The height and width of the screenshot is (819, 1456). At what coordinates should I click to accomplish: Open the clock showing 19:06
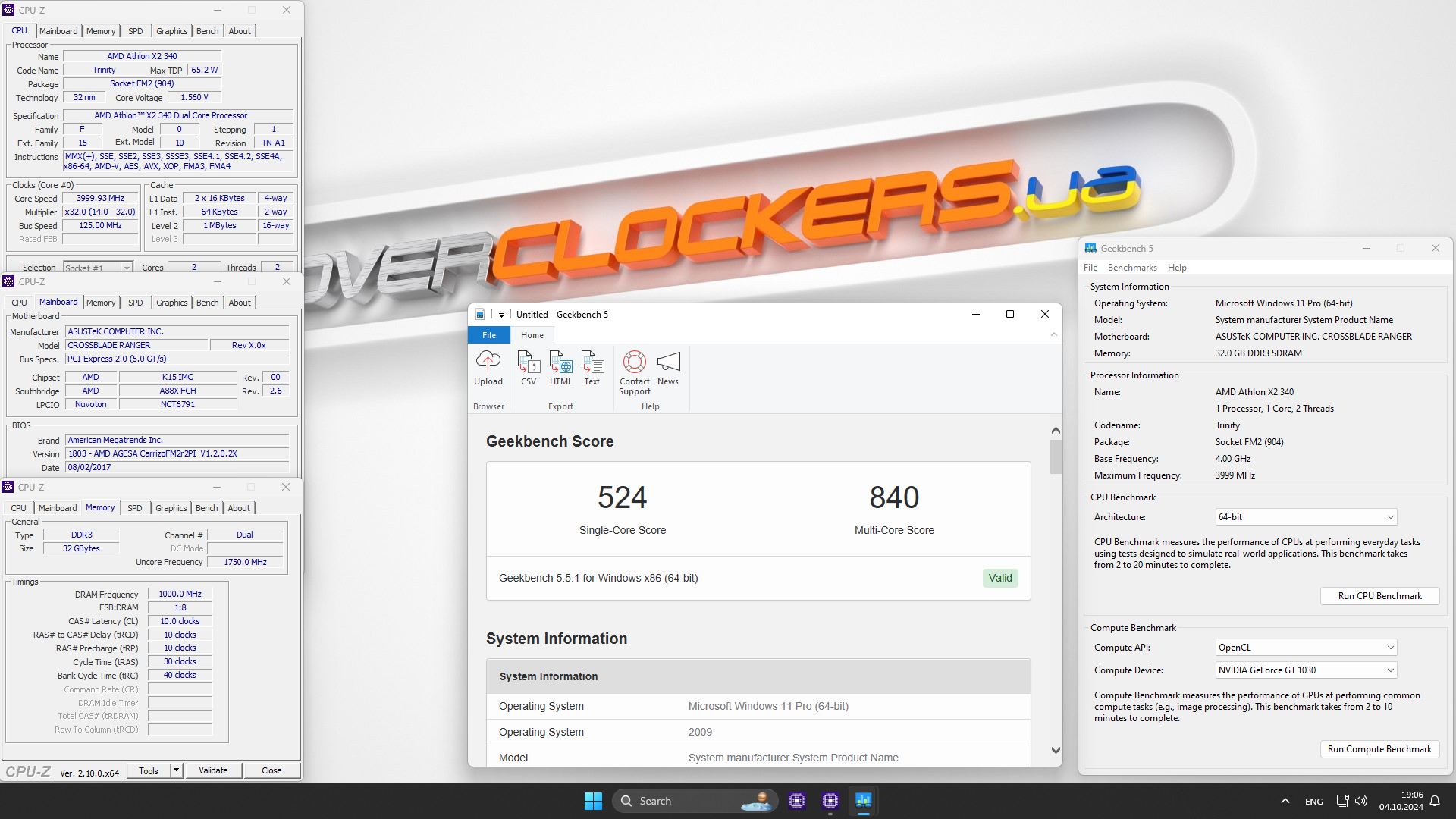coord(1401,801)
